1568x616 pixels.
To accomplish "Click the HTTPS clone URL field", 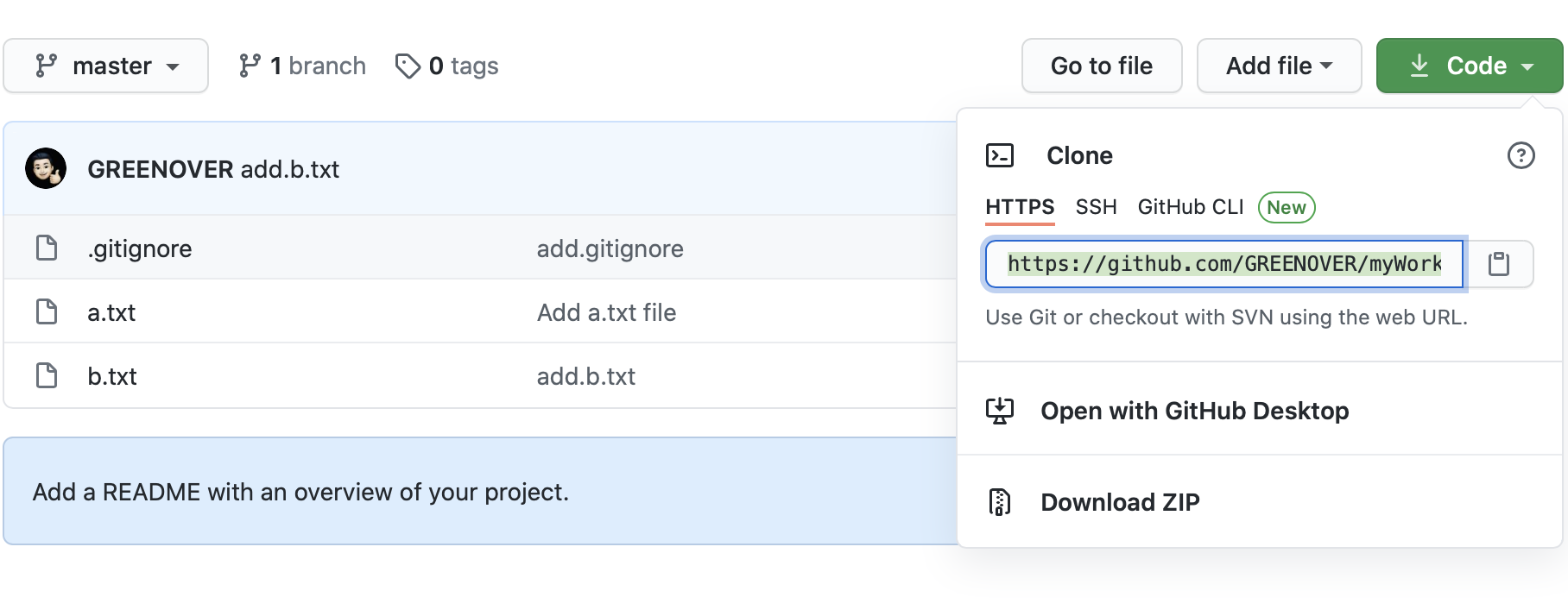I will point(1223,264).
